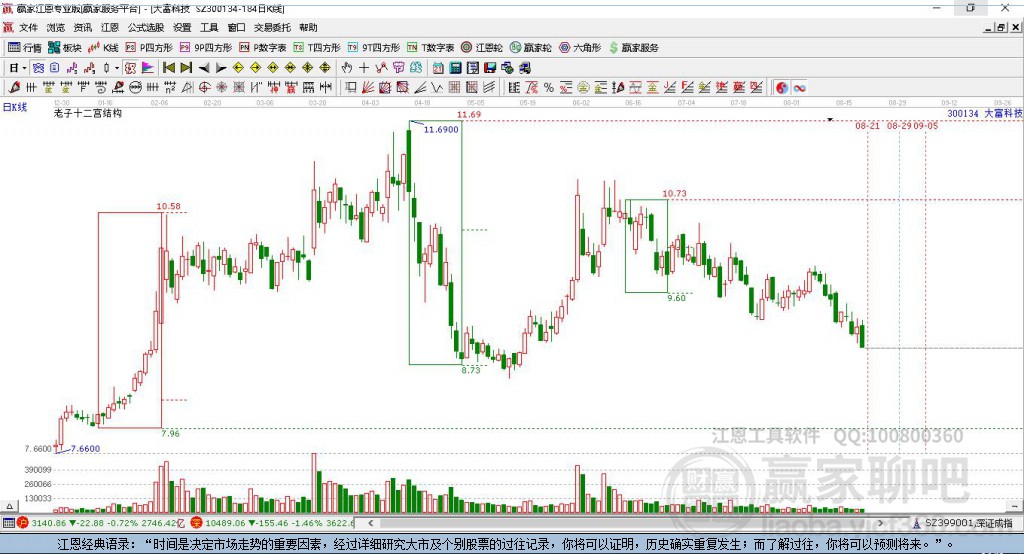The height and width of the screenshot is (554, 1024).
Task: Click the 日K线 chart period label
Action: coord(15,107)
